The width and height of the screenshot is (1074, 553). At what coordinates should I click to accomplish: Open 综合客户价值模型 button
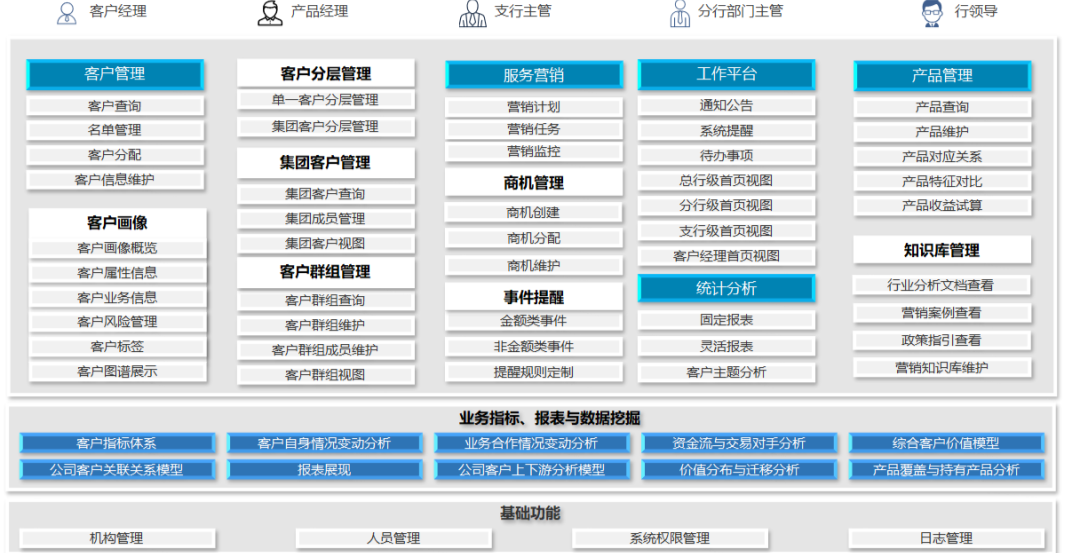click(945, 443)
